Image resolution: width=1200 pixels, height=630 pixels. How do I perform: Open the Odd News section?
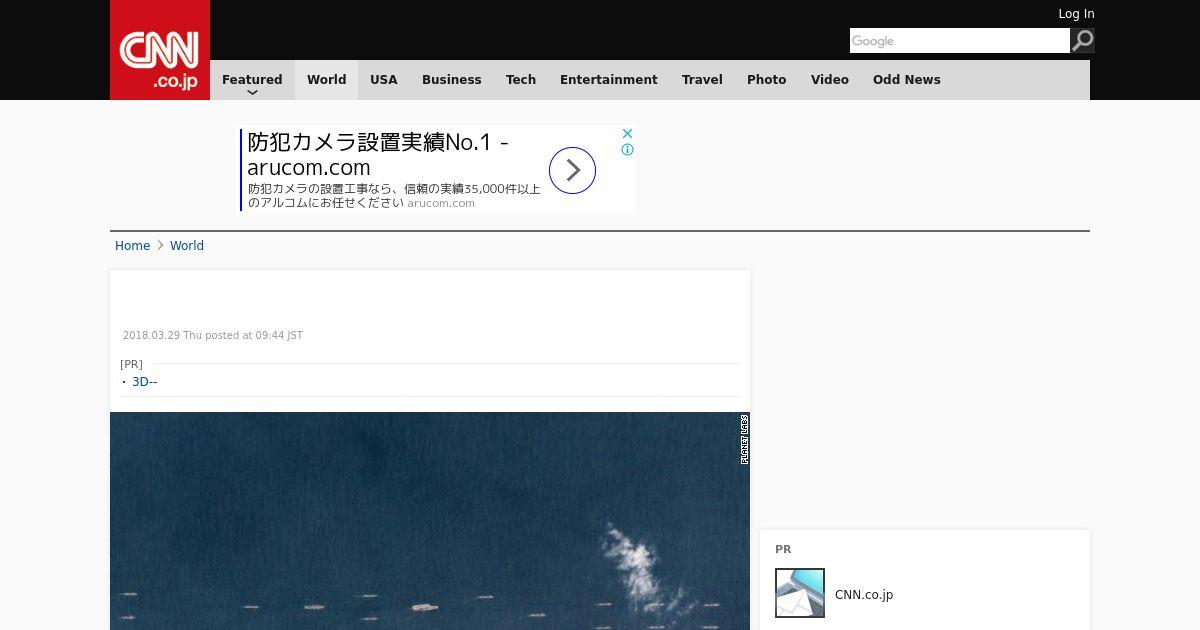click(907, 80)
